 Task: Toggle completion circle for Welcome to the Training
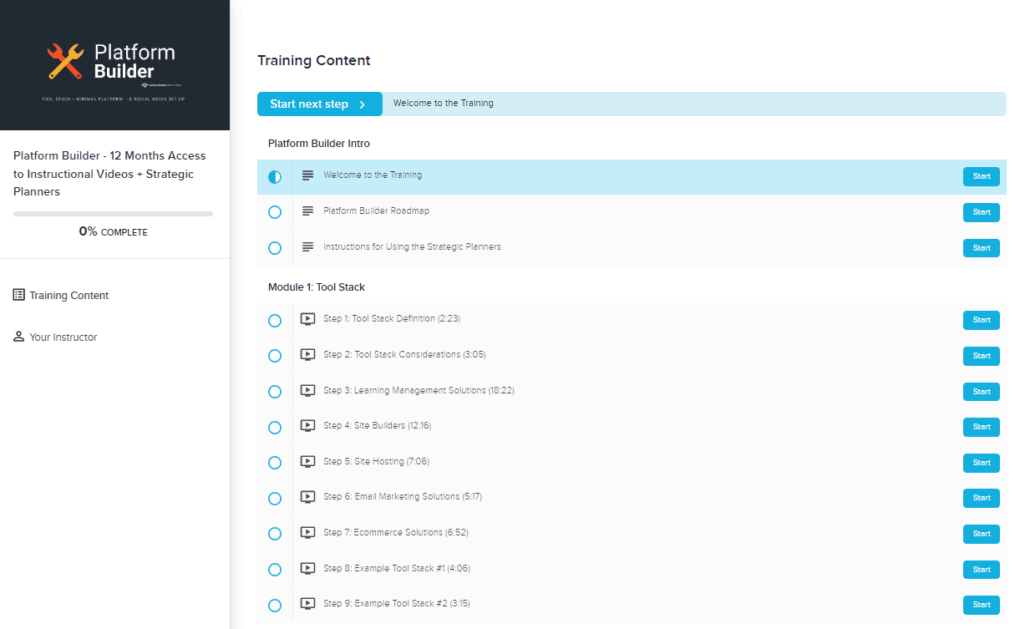pyautogui.click(x=275, y=177)
